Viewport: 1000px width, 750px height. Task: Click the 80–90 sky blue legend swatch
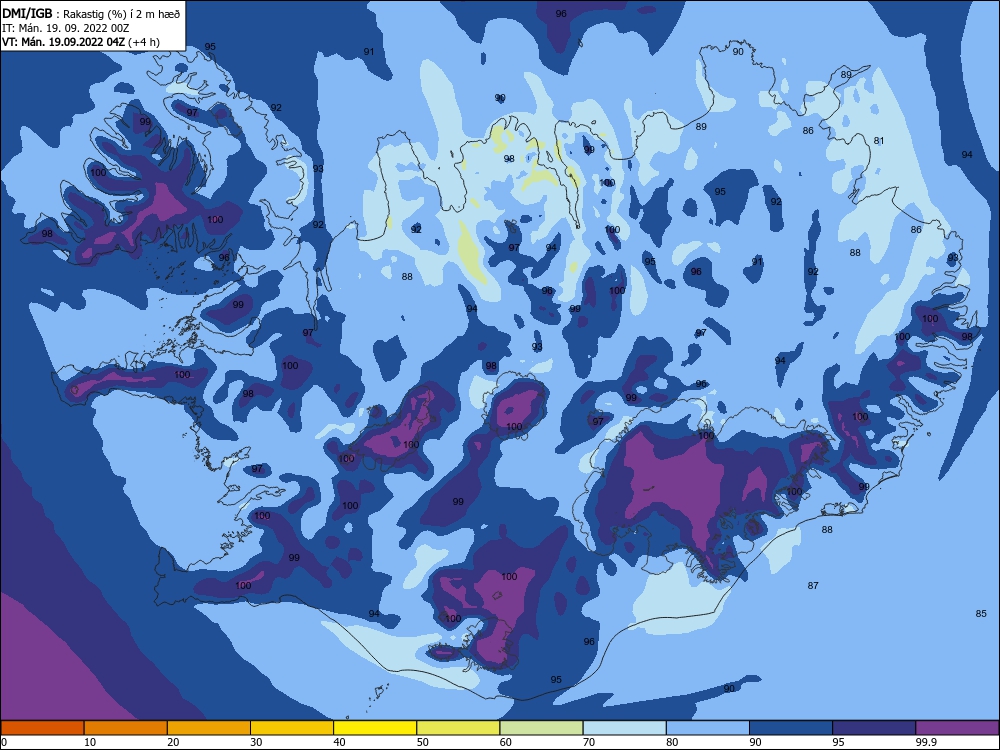(708, 728)
